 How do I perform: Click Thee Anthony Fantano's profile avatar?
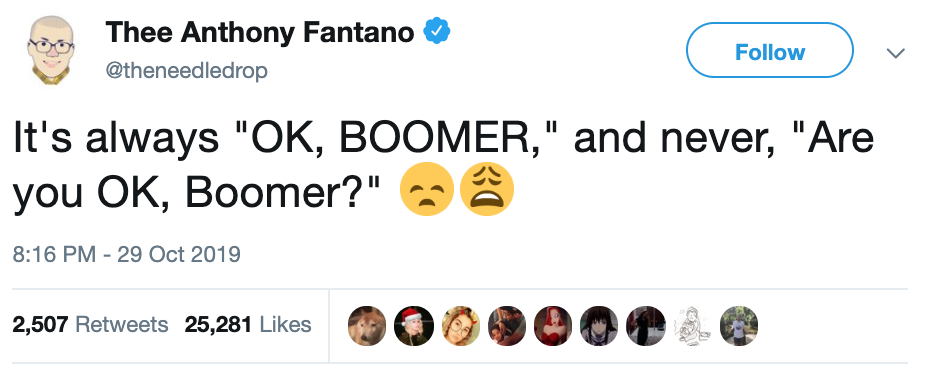(x=50, y=52)
